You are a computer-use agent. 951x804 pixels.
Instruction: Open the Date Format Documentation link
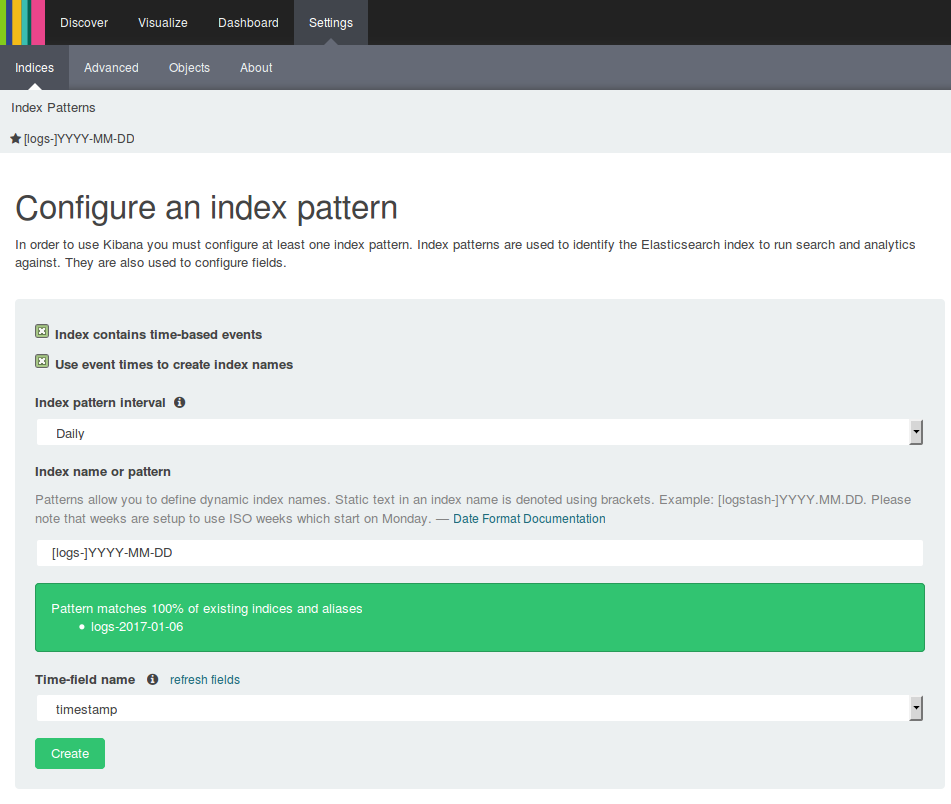coord(529,518)
